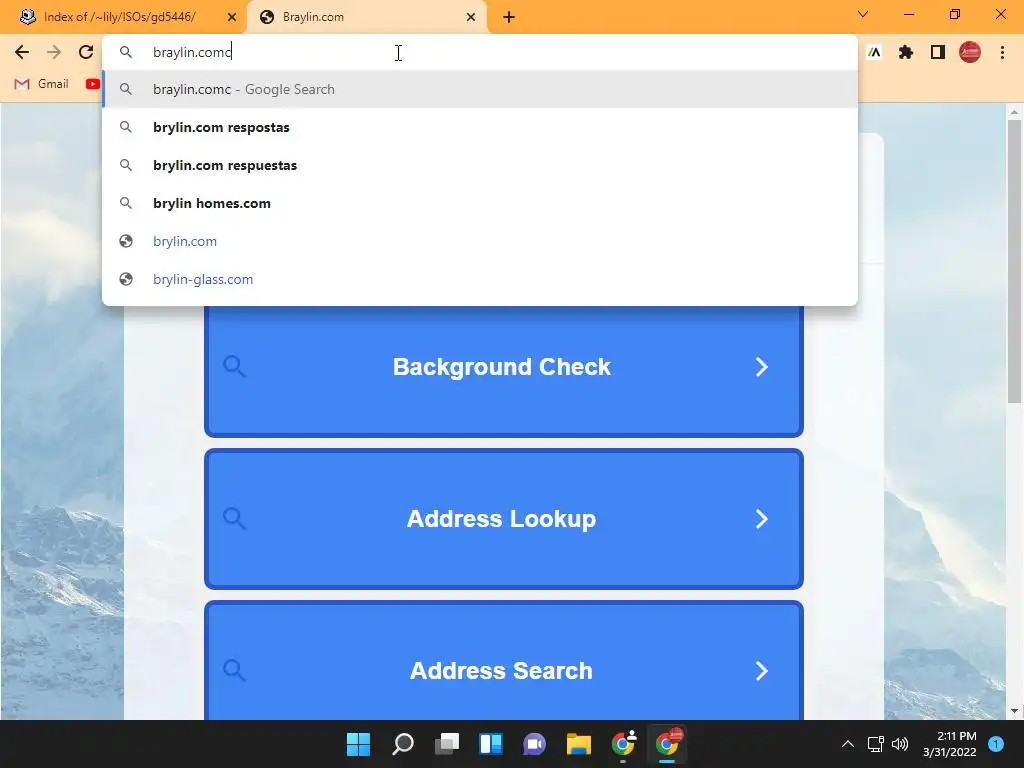The height and width of the screenshot is (768, 1024).
Task: Open the Chat app on the taskbar
Action: [534, 744]
